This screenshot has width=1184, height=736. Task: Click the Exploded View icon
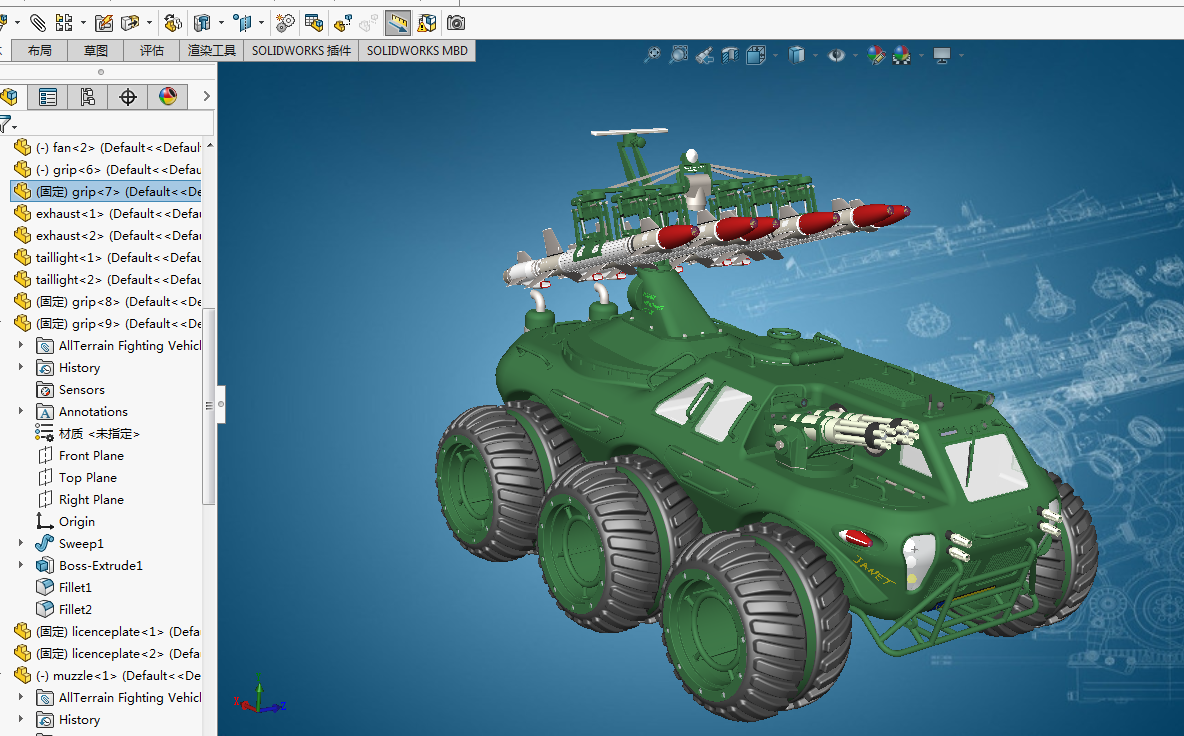[343, 23]
